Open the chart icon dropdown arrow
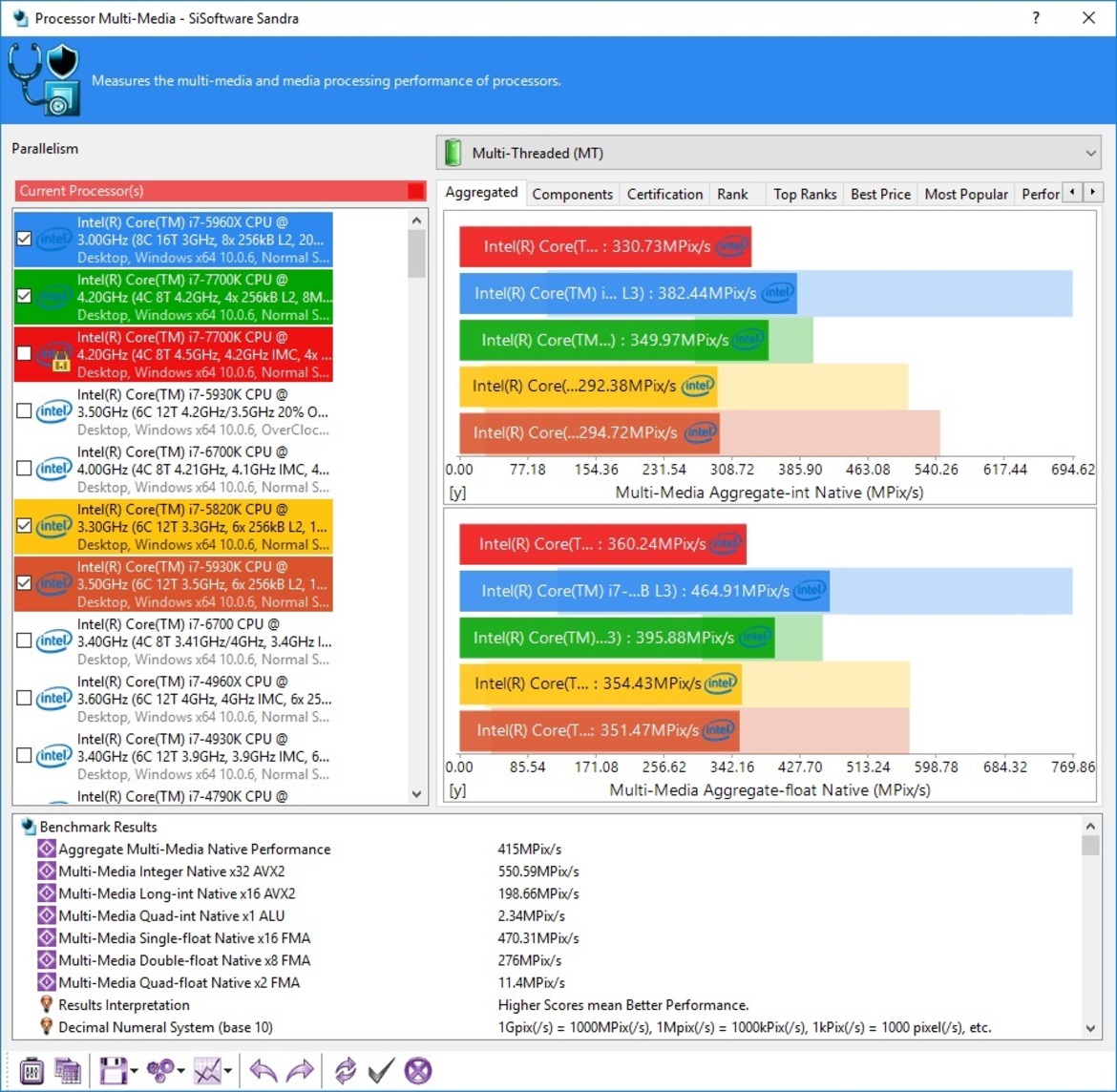Image resolution: width=1117 pixels, height=1092 pixels. (x=228, y=1071)
